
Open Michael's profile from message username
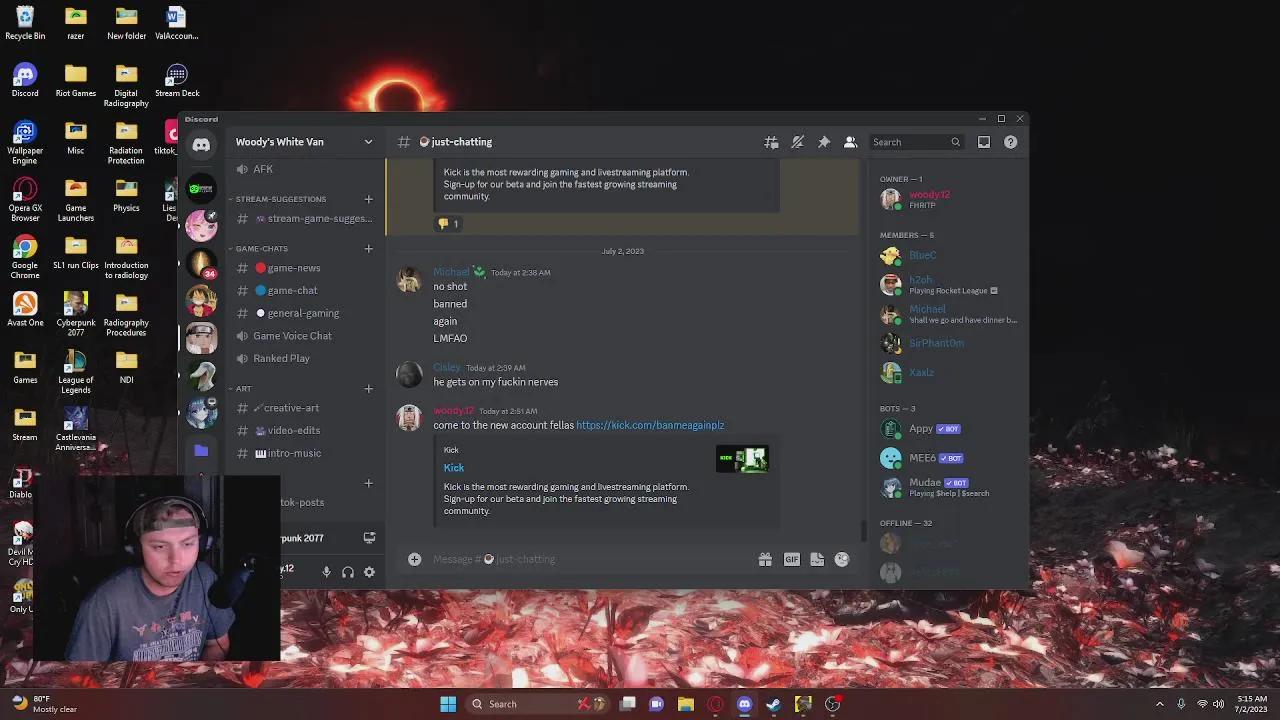click(x=451, y=272)
